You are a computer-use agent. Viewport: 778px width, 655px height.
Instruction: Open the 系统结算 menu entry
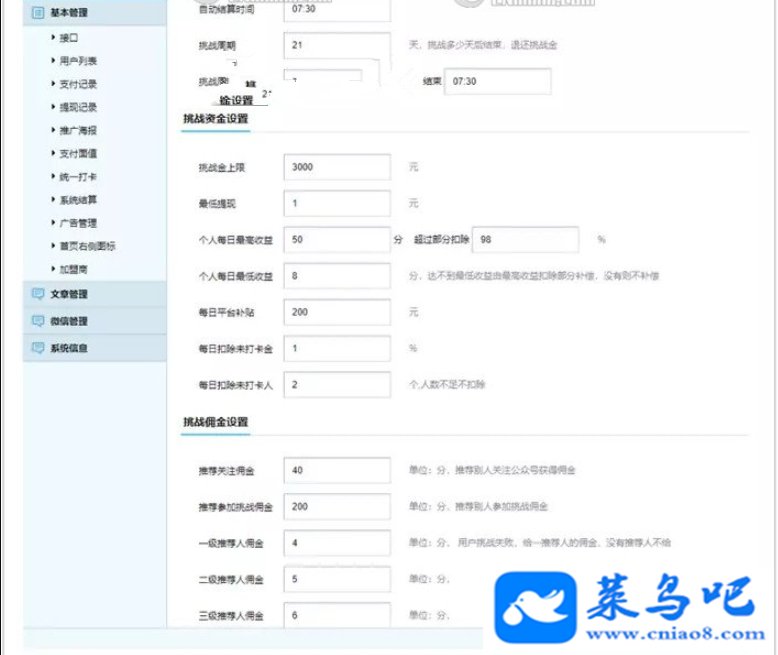click(x=78, y=200)
